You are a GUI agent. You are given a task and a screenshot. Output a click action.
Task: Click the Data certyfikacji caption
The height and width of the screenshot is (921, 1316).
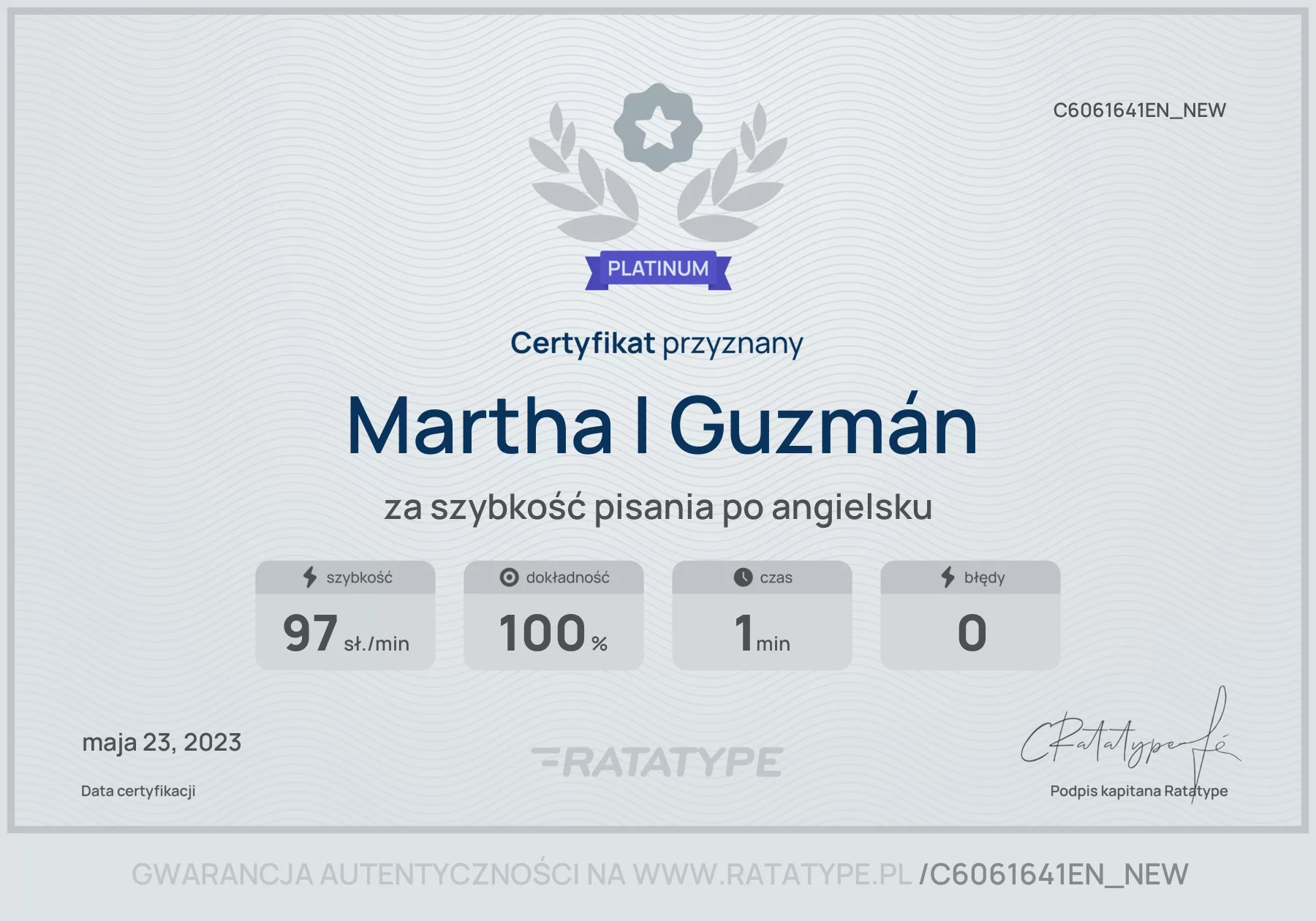point(138,791)
